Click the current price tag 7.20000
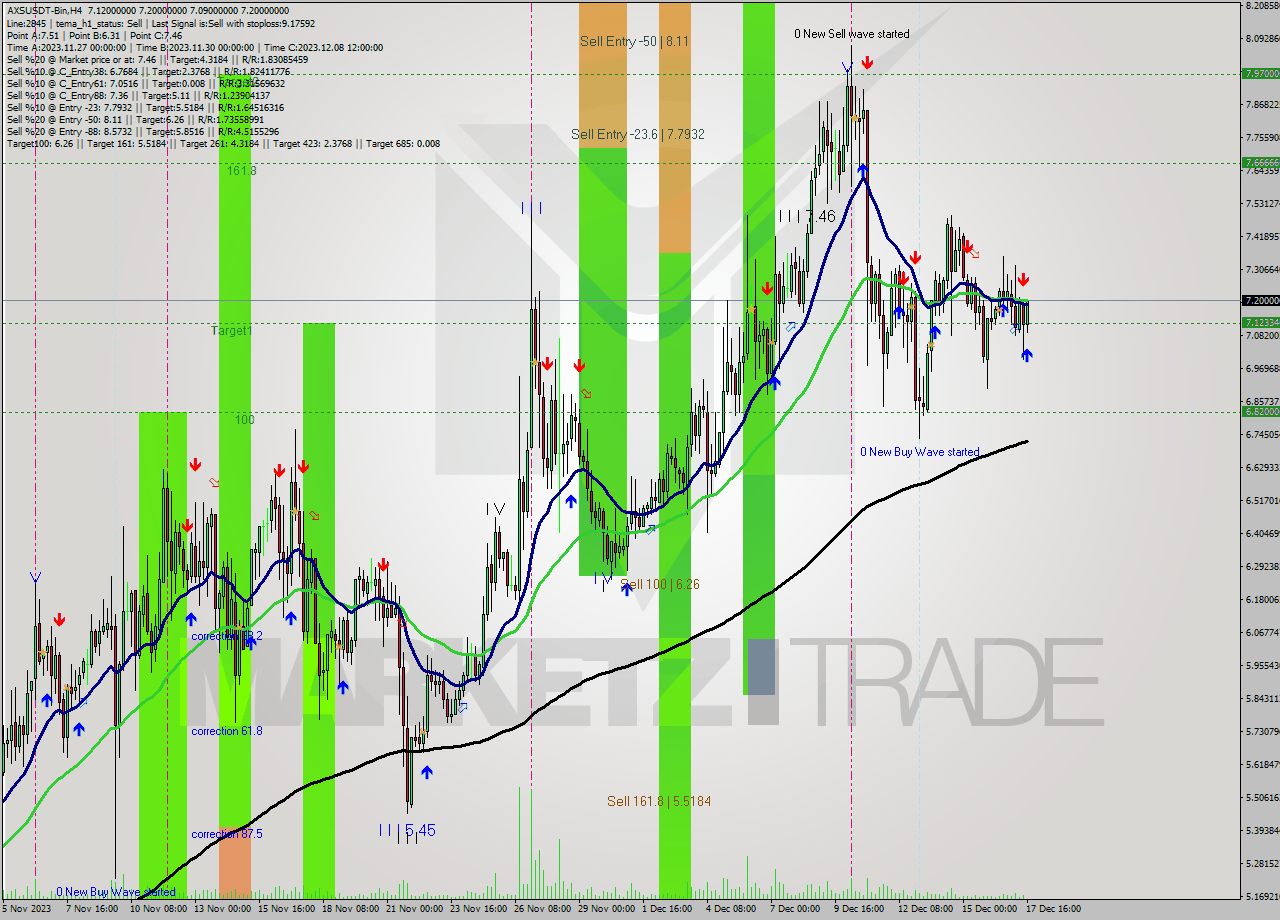Screen dimensions: 1280x920 click(x=1260, y=300)
